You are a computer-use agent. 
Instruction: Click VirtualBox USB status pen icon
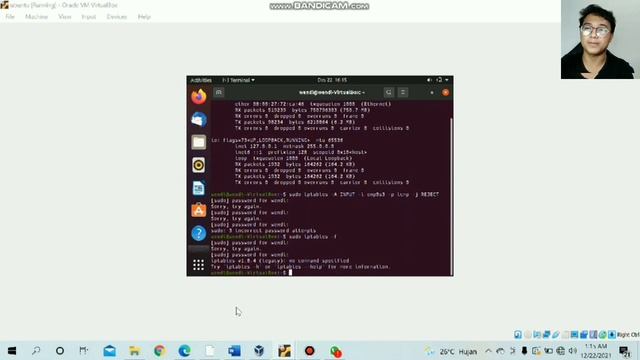[556, 334]
